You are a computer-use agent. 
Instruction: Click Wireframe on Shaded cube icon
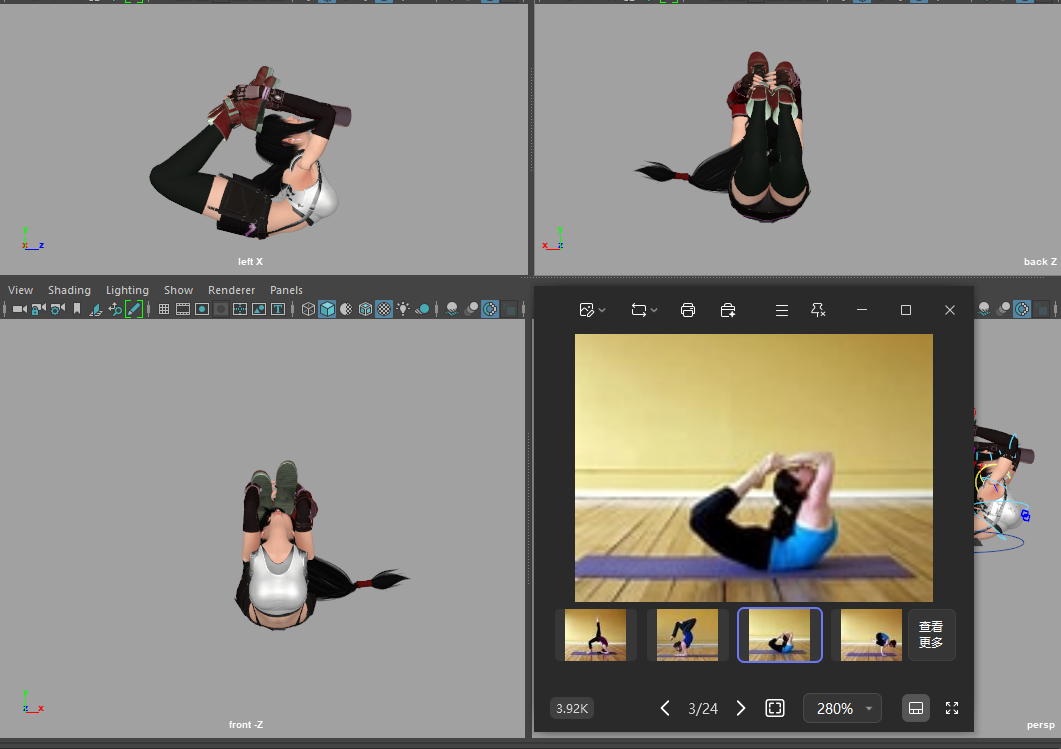coord(365,309)
